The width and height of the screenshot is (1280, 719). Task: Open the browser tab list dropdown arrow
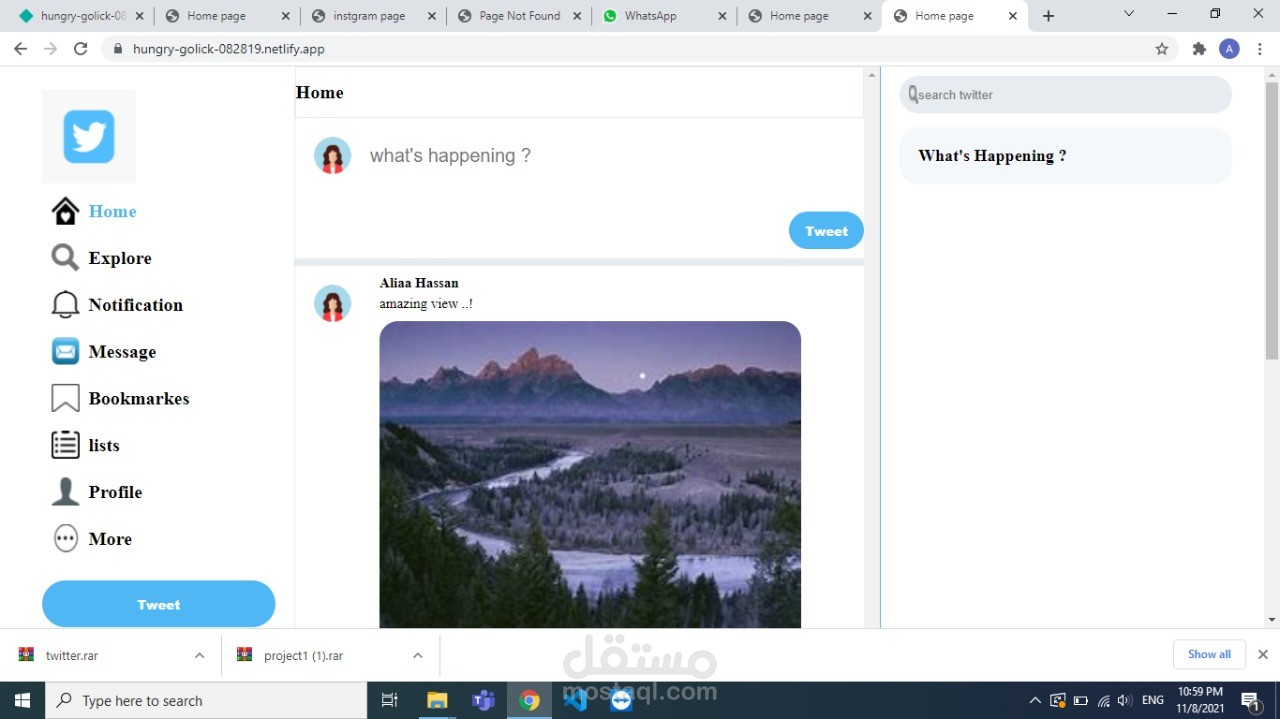coord(1129,15)
